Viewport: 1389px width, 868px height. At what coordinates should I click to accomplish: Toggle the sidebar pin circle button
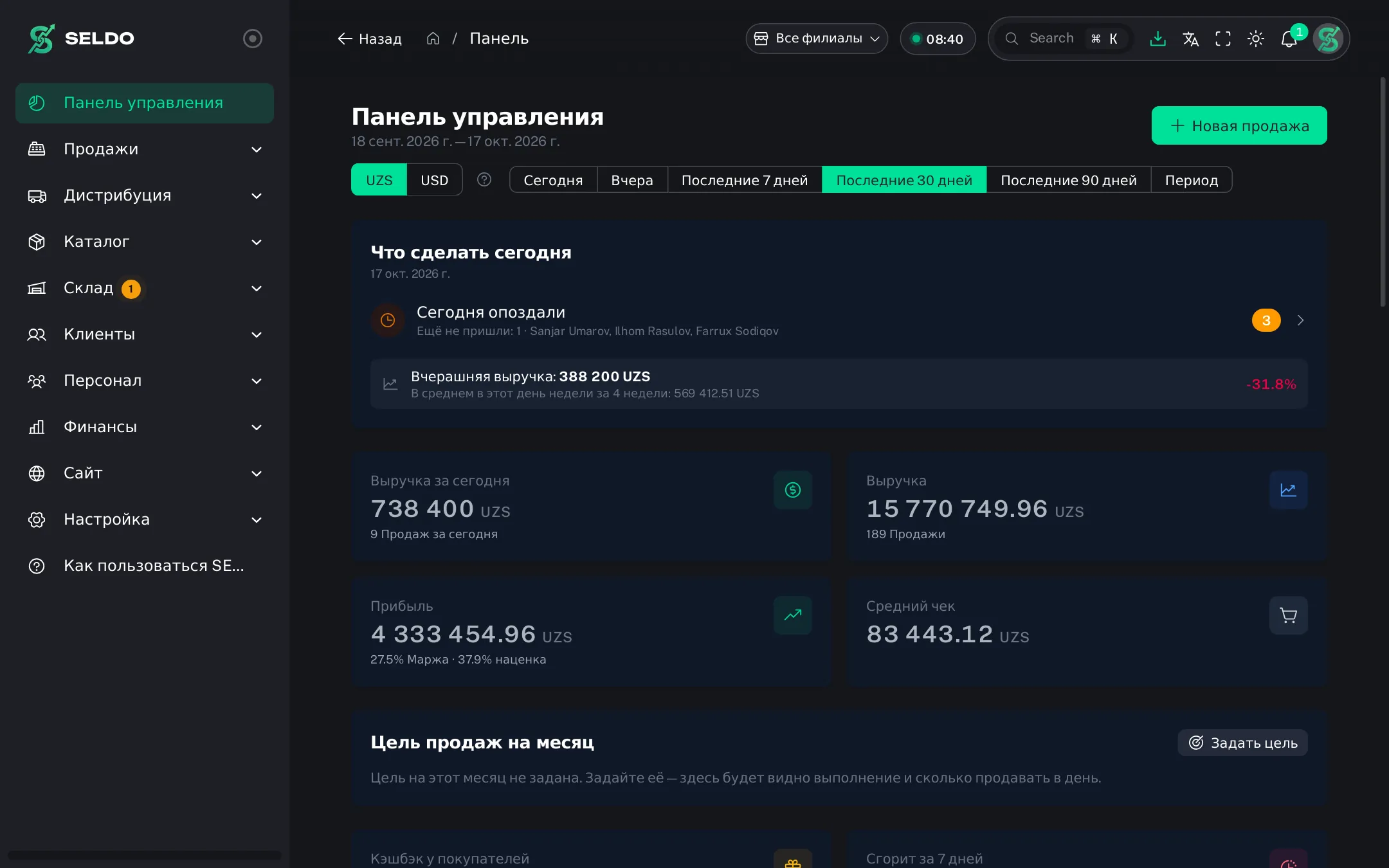click(x=253, y=39)
